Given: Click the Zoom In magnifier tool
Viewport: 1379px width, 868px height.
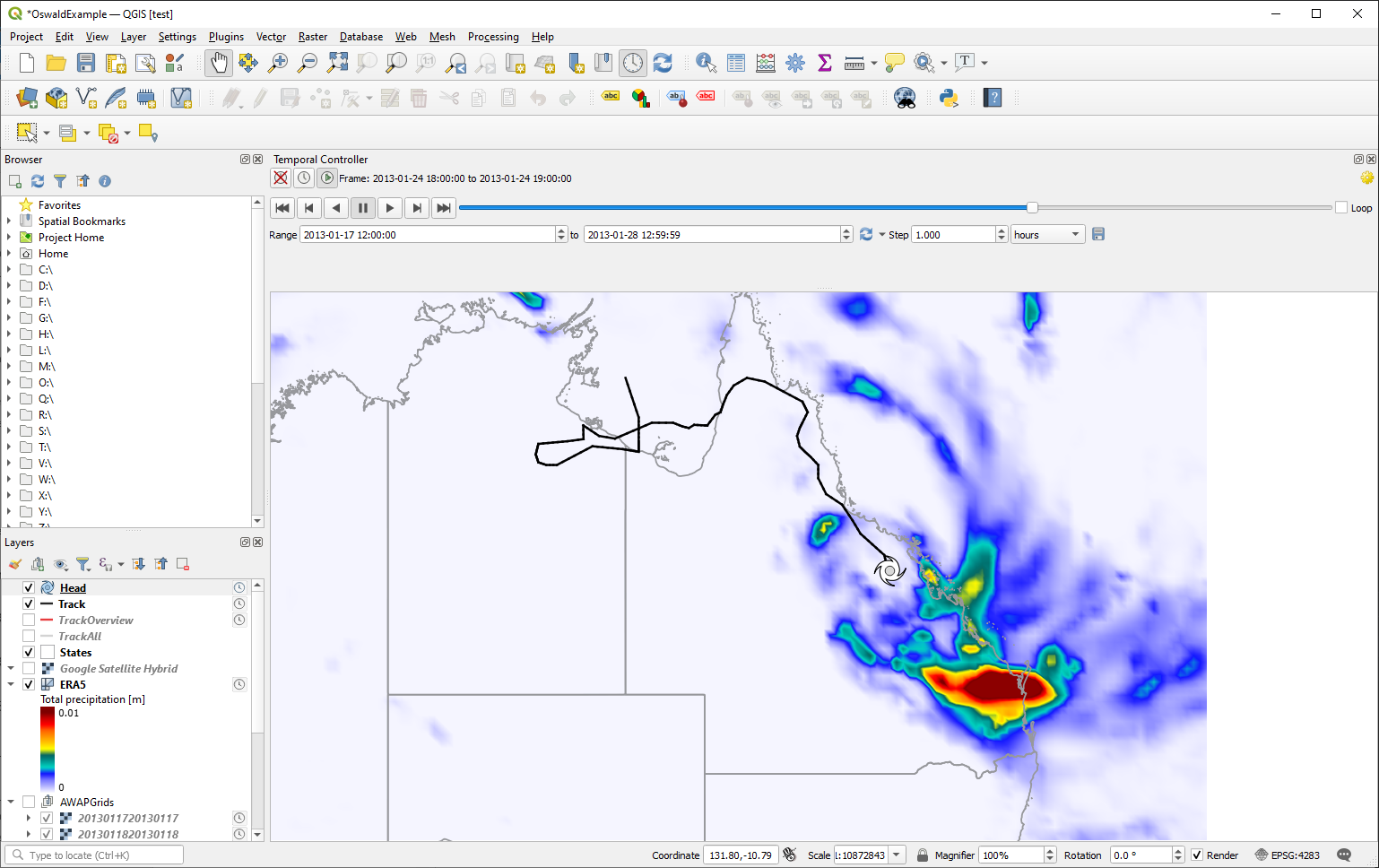Looking at the screenshot, I should 278,63.
